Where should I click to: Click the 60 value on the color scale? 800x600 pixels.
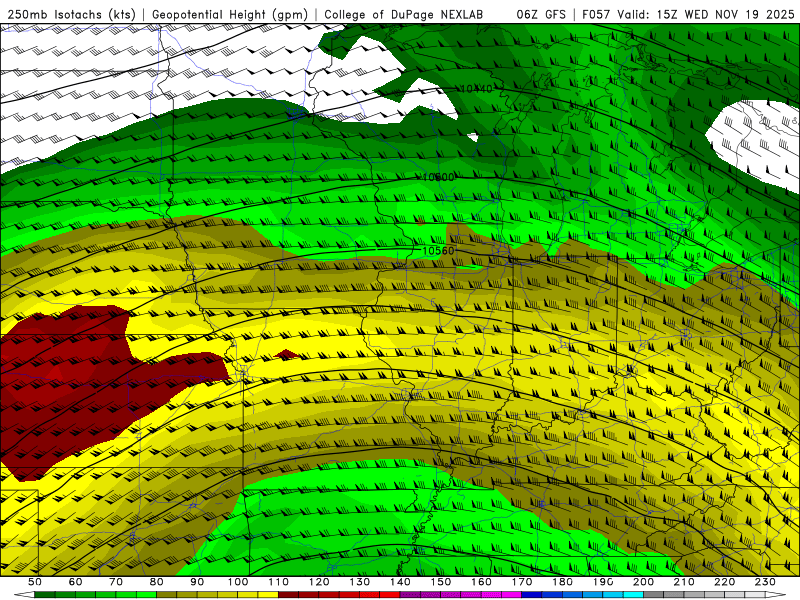pos(76,582)
